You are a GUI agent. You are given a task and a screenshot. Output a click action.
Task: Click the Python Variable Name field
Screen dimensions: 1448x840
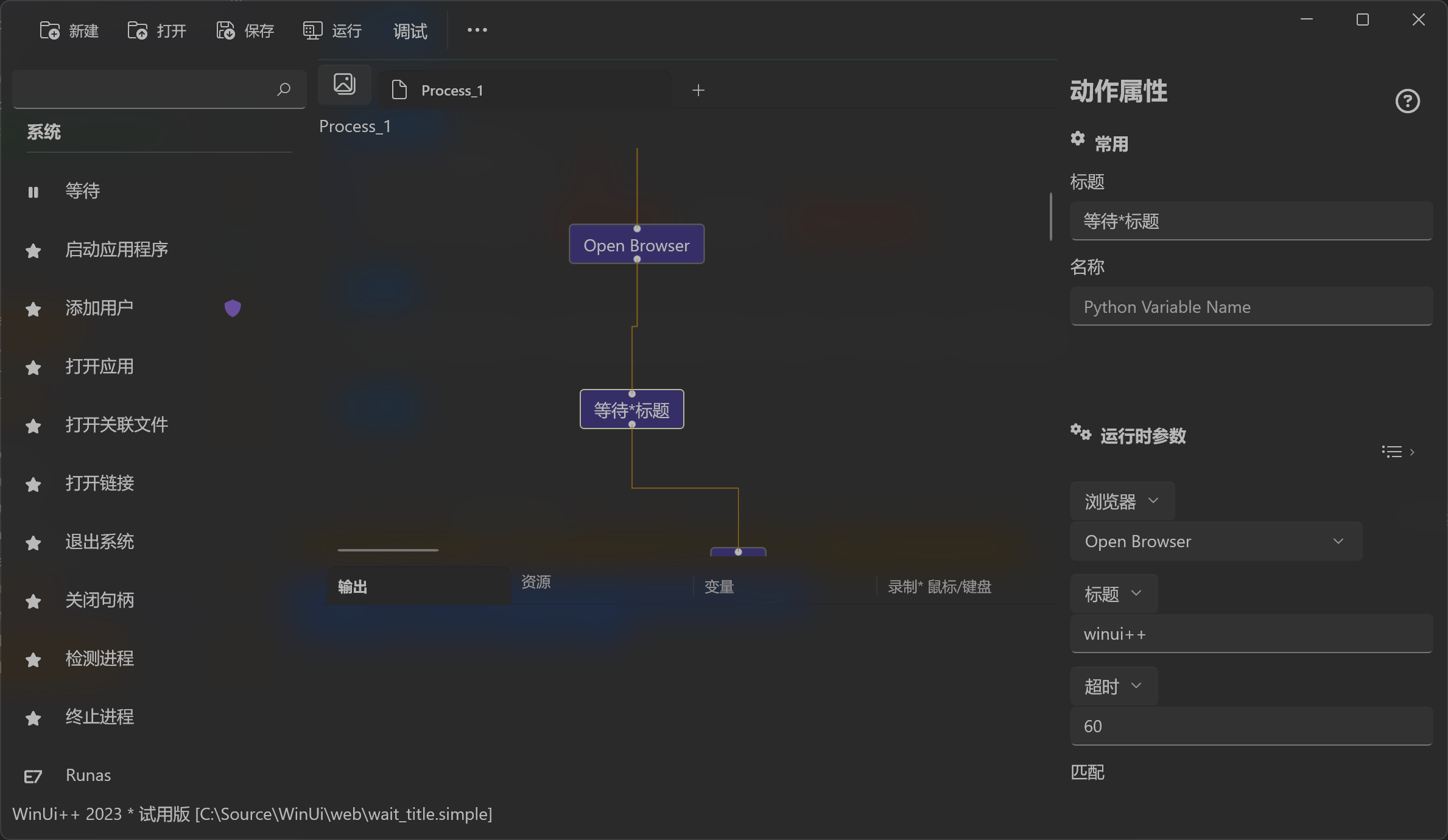(1251, 307)
